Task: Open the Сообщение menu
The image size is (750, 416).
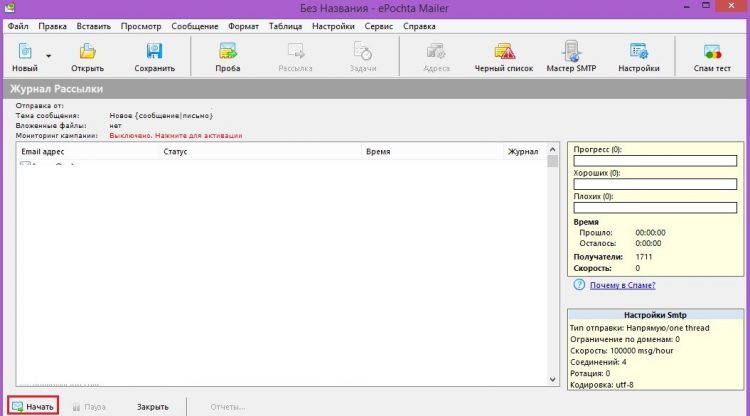Action: point(195,26)
